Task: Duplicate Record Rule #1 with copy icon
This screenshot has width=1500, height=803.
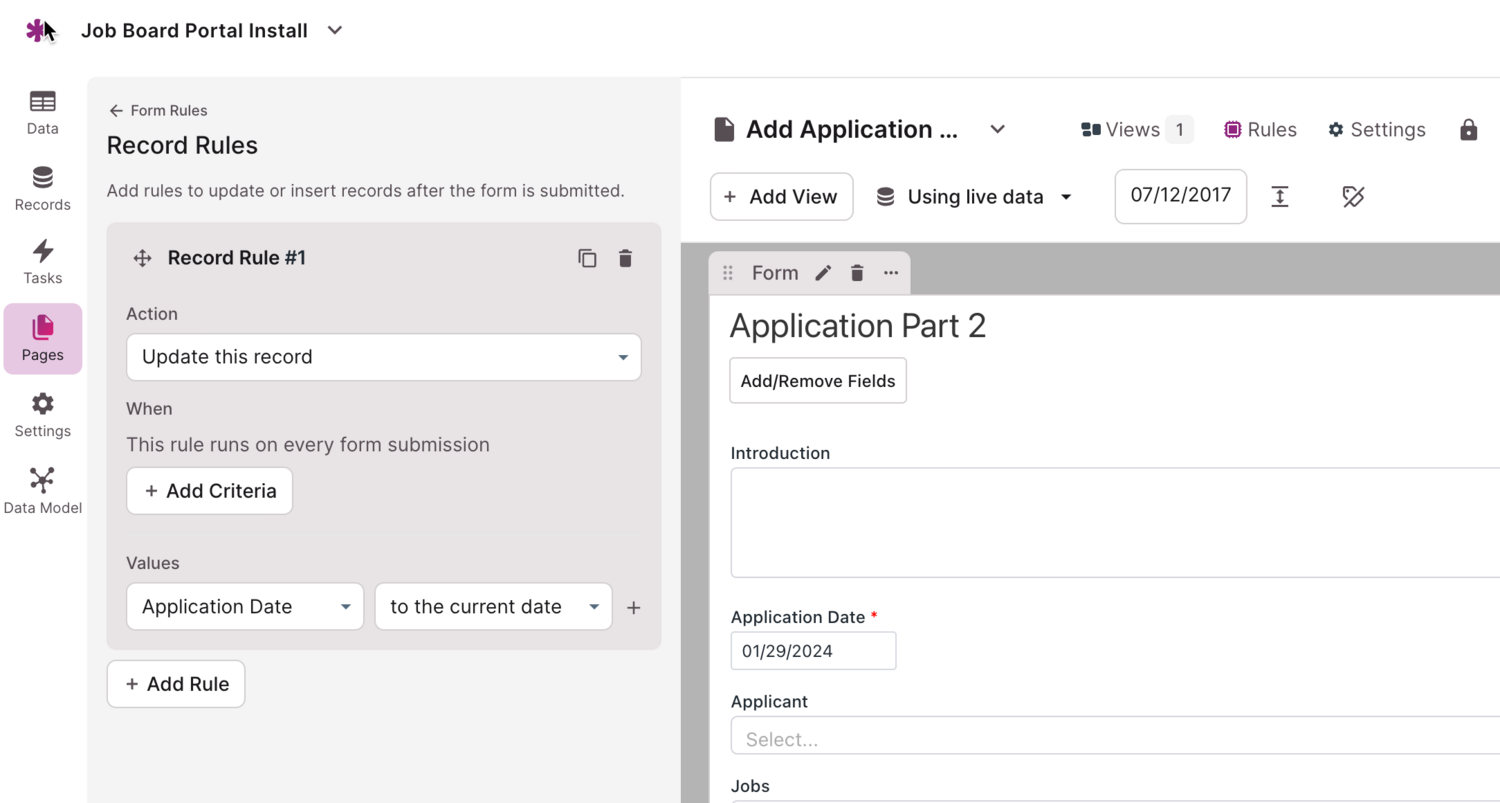Action: pos(587,258)
